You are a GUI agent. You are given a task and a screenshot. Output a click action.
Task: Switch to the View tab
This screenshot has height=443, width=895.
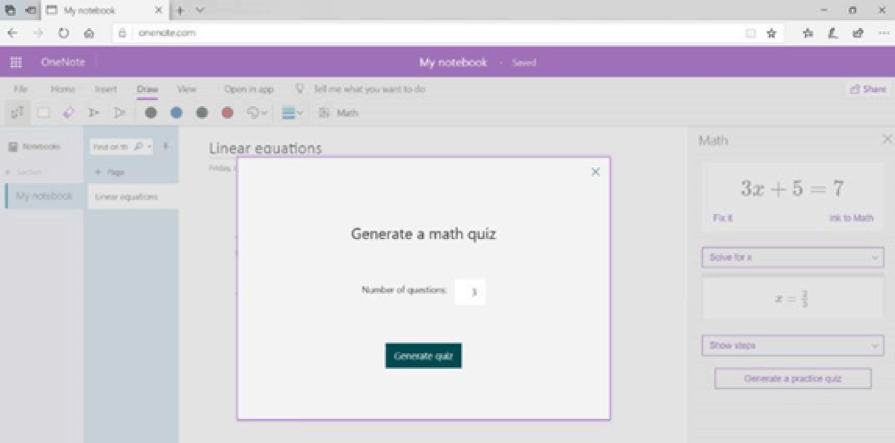(186, 89)
